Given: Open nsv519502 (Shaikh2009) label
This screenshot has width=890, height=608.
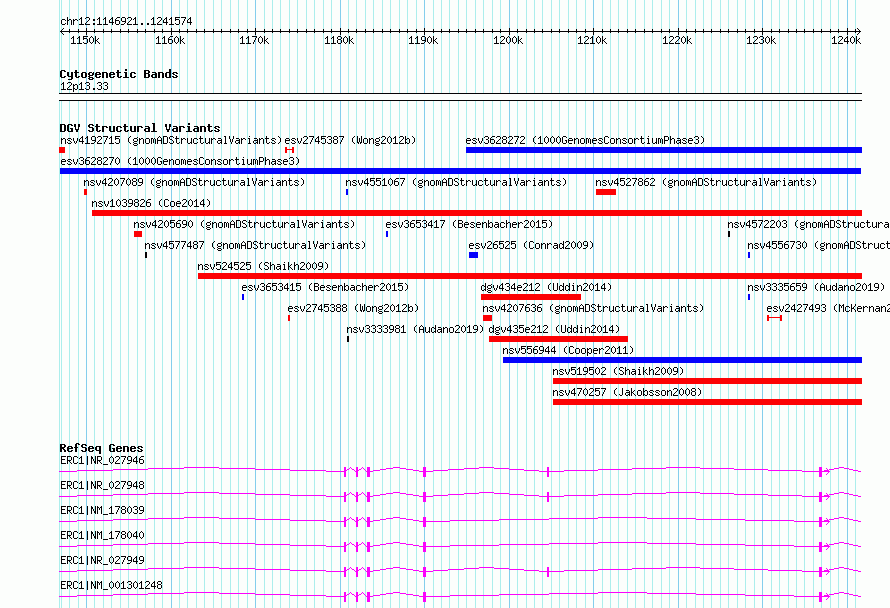Looking at the screenshot, I should click(x=618, y=371).
